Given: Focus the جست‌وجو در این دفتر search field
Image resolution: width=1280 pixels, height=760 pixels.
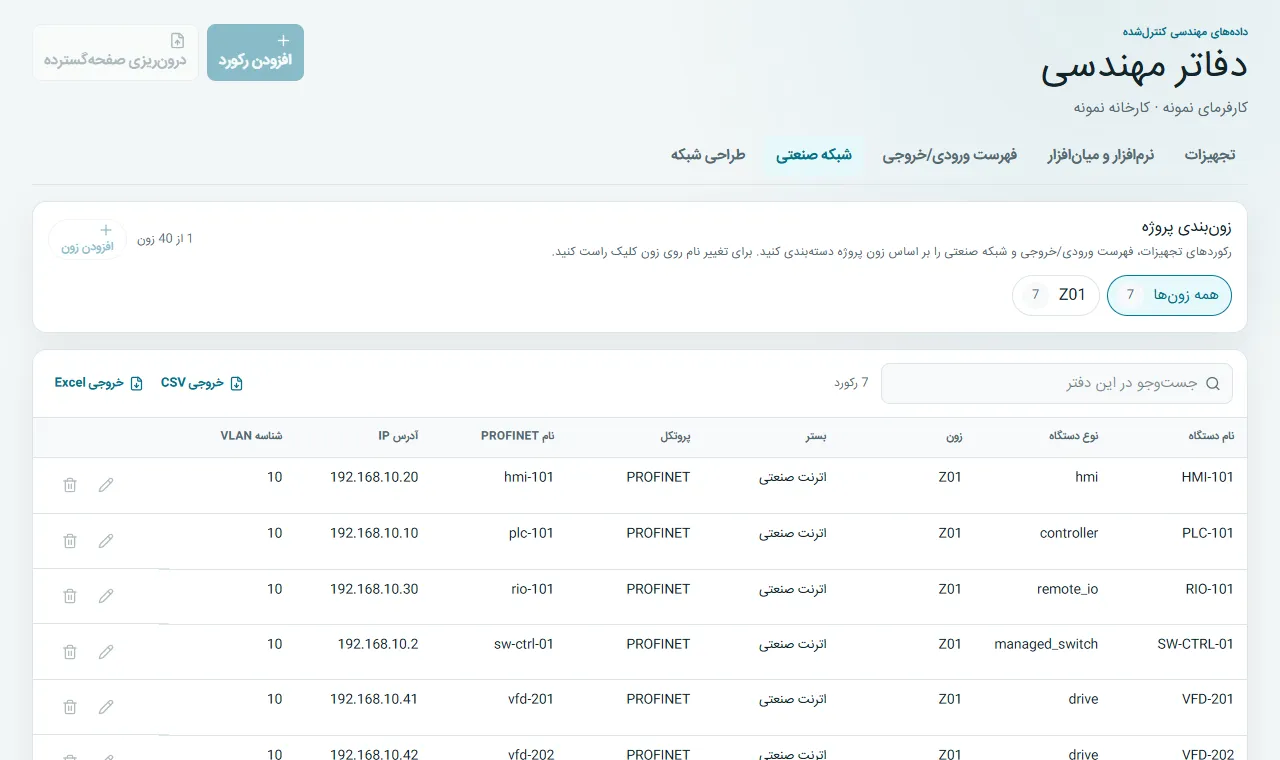Looking at the screenshot, I should coord(1057,383).
